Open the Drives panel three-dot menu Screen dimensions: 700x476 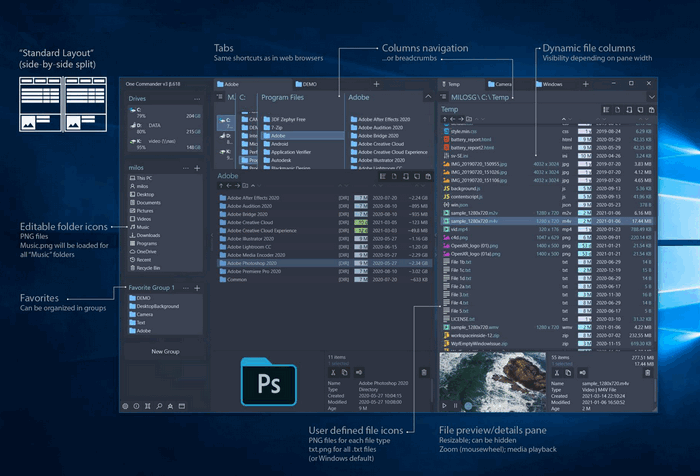(197, 99)
